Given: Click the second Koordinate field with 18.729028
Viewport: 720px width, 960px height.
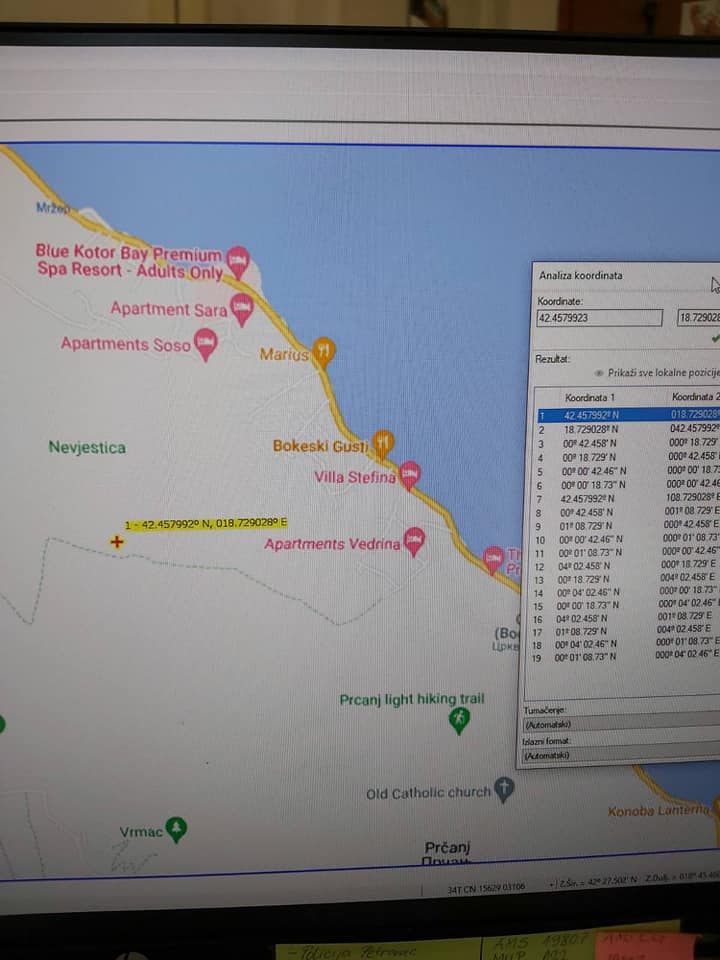Looking at the screenshot, I should point(699,318).
